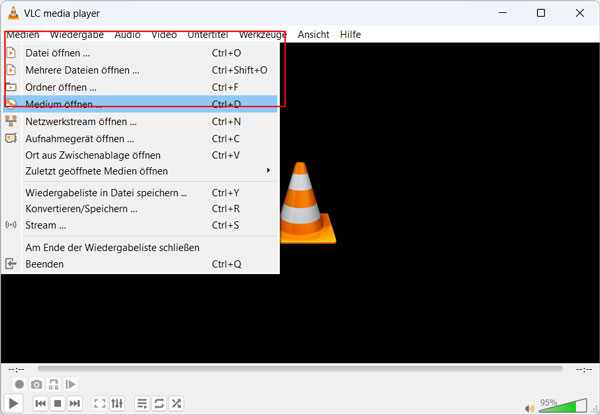Click the Stream broadcast icon

tap(11, 225)
